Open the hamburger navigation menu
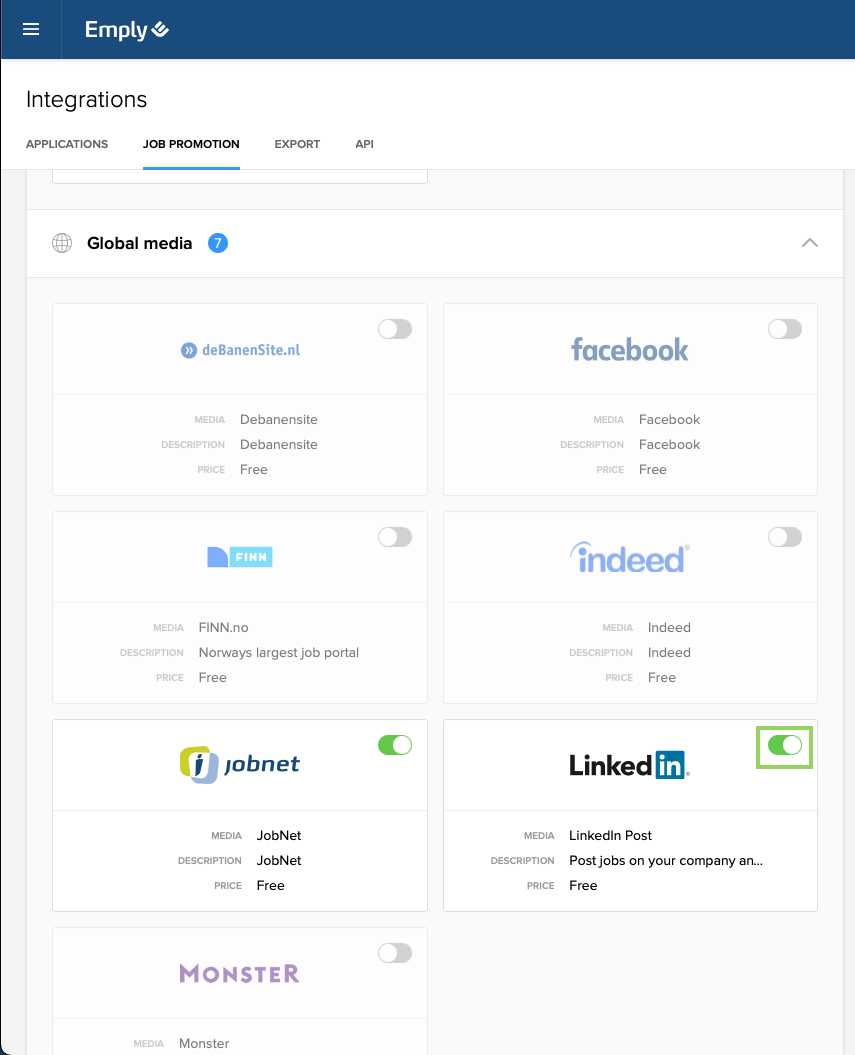The width and height of the screenshot is (855, 1055). click(30, 29)
